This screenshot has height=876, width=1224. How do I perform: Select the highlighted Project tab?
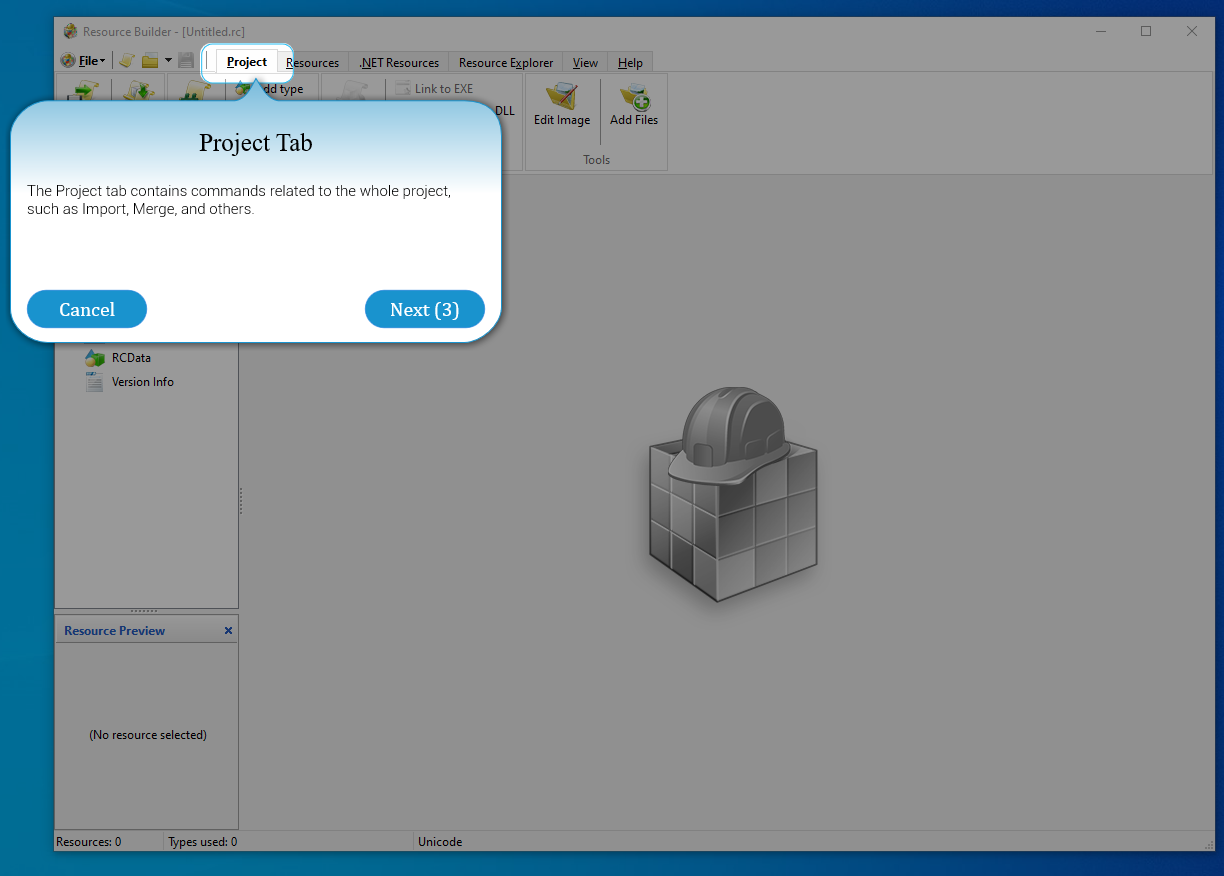(247, 62)
